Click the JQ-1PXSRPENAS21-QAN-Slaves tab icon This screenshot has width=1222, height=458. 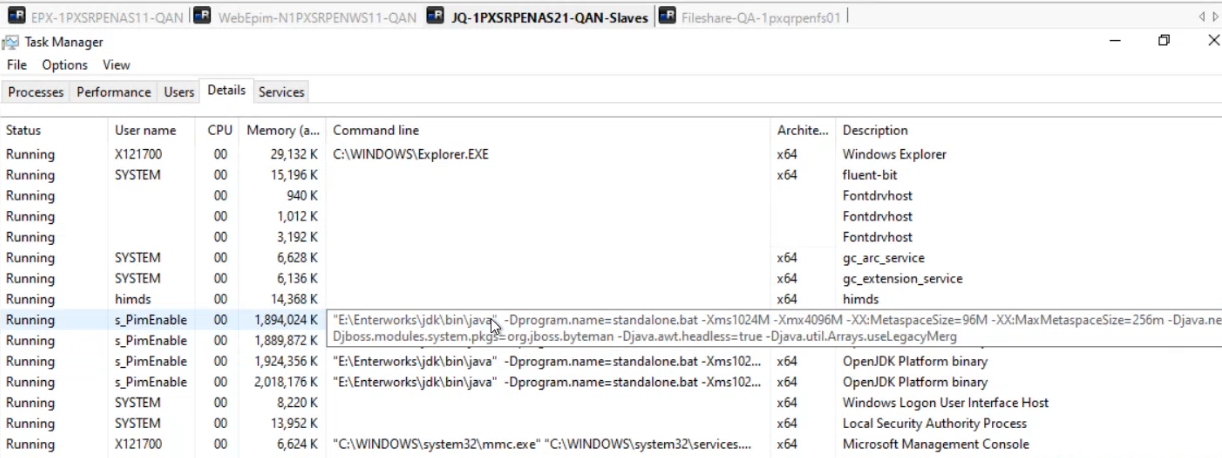[435, 16]
